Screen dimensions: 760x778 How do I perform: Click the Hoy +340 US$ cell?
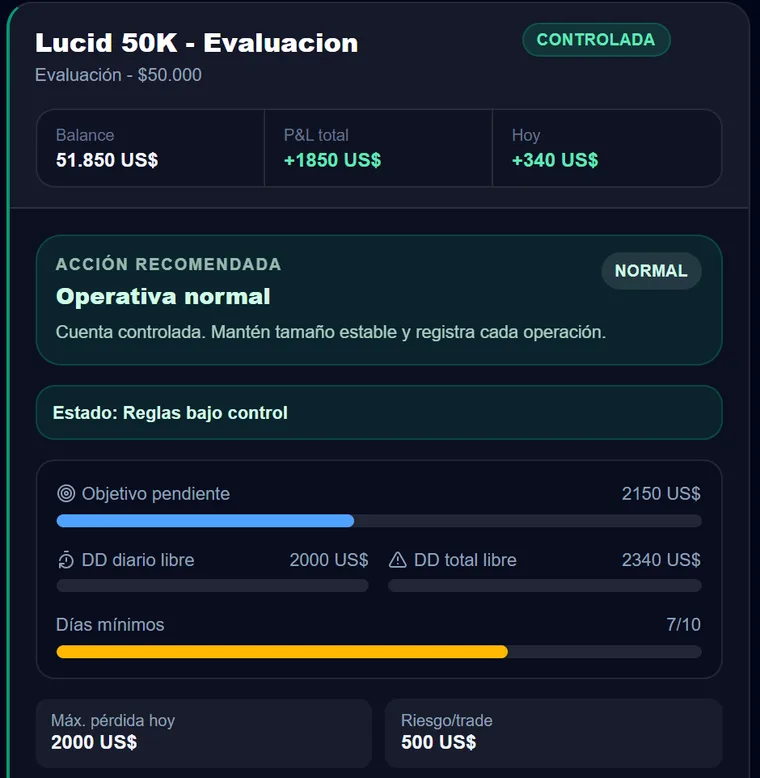(x=607, y=148)
